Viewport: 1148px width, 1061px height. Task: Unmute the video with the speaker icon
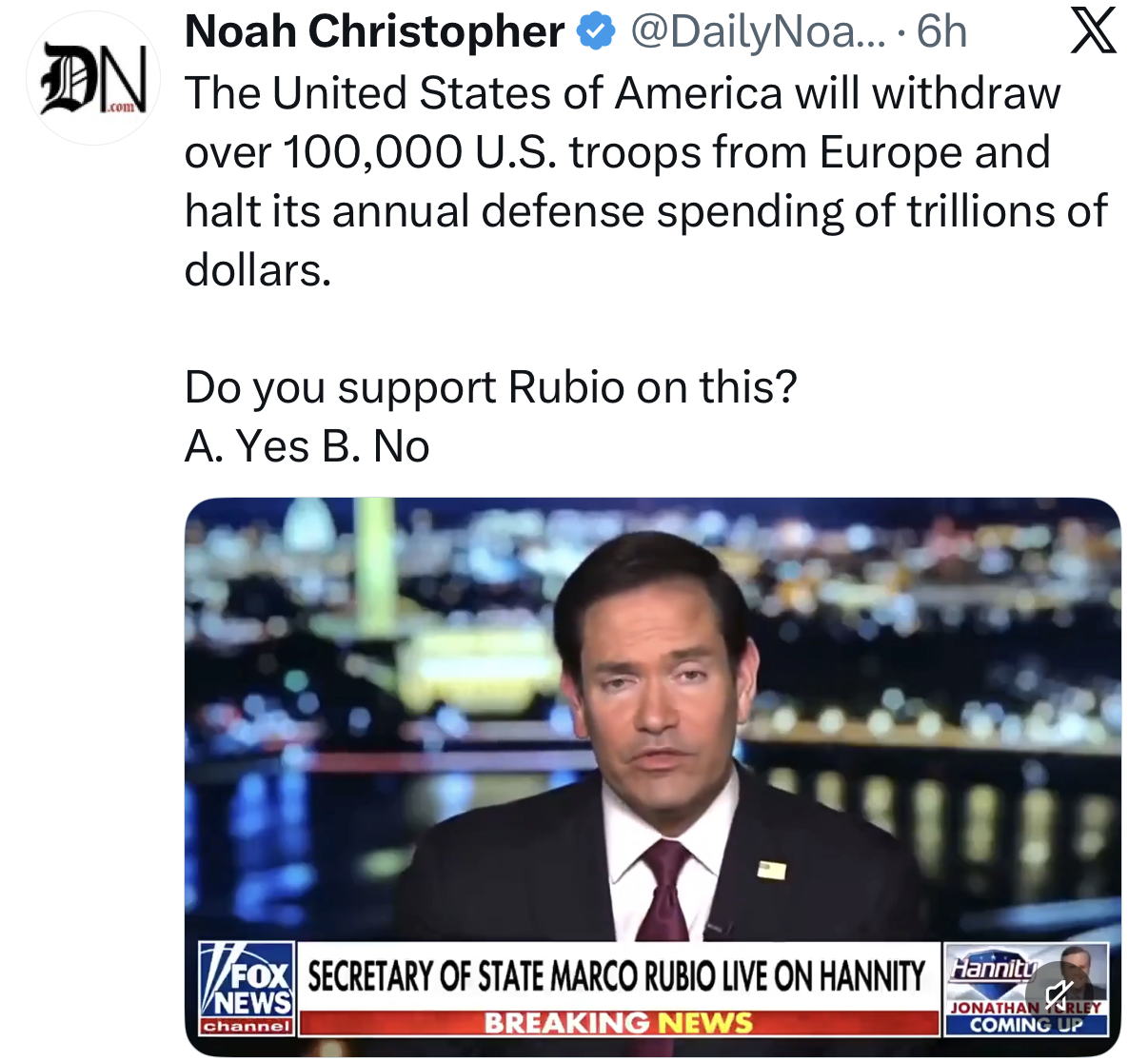click(x=1059, y=994)
